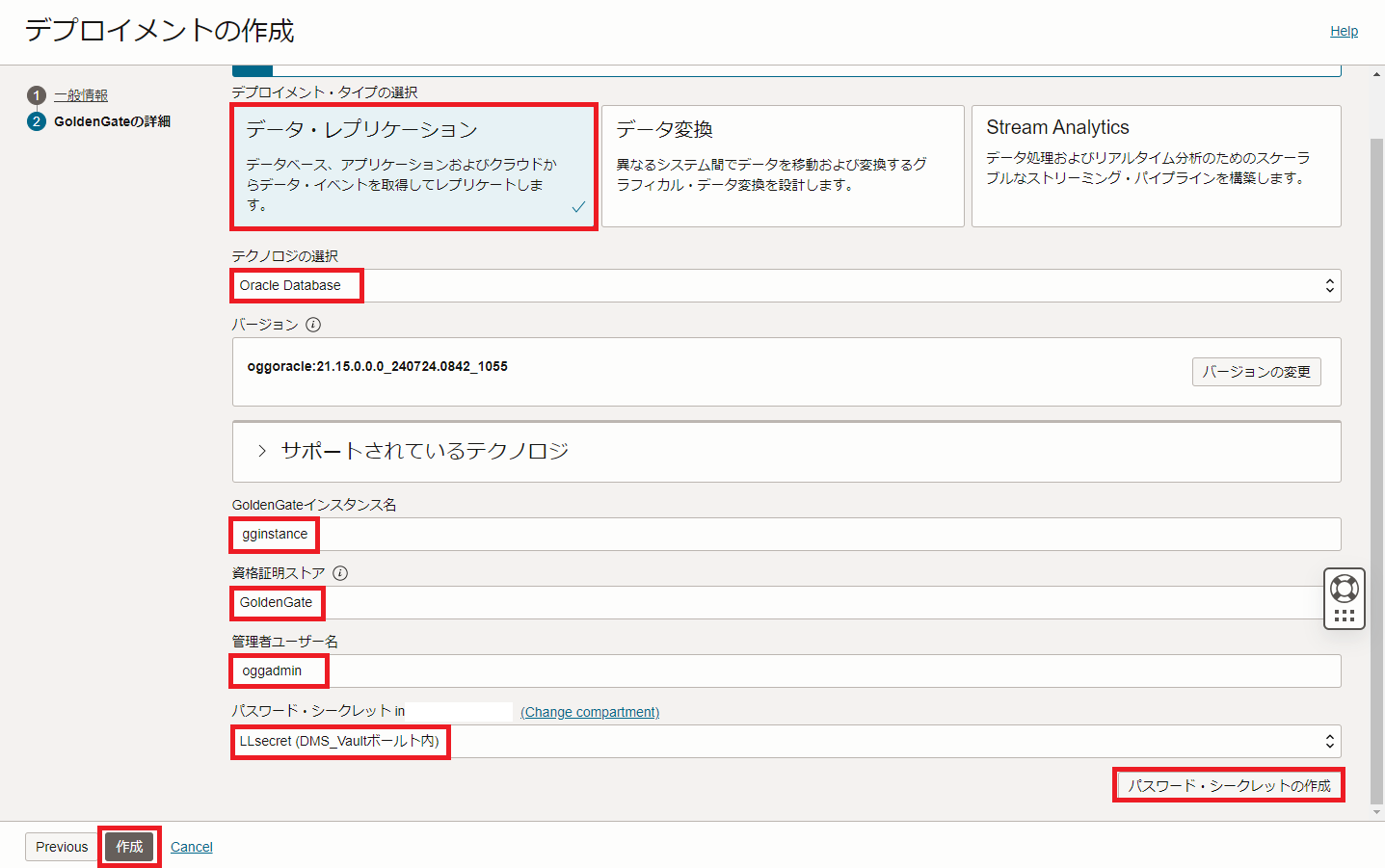Select the データ・レプリケーション deployment type
The height and width of the screenshot is (868, 1385).
pos(413,166)
